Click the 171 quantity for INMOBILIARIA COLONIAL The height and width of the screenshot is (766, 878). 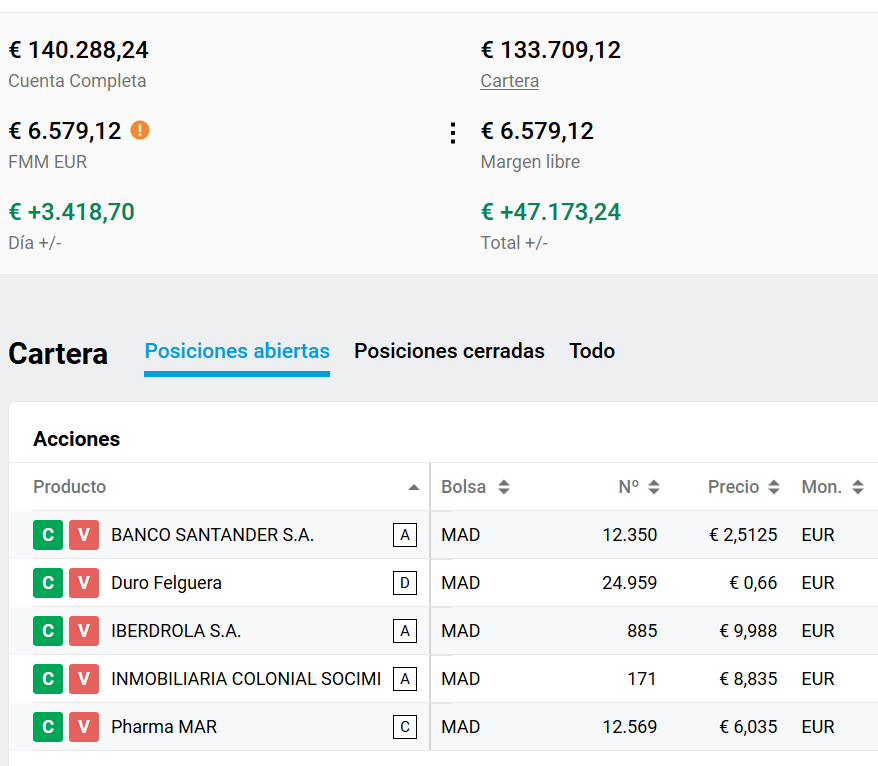point(642,679)
